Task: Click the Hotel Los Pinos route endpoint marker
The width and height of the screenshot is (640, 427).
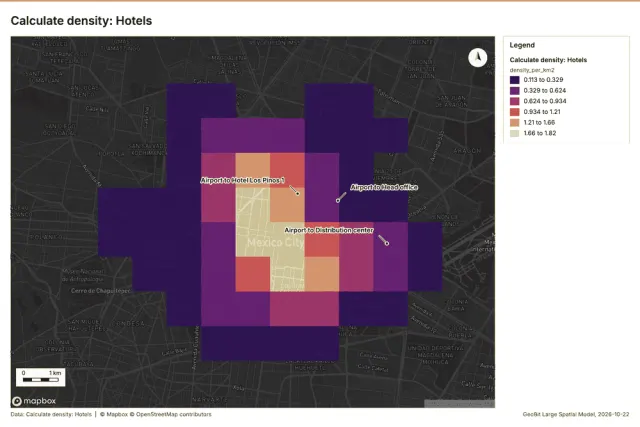Action: [298, 193]
